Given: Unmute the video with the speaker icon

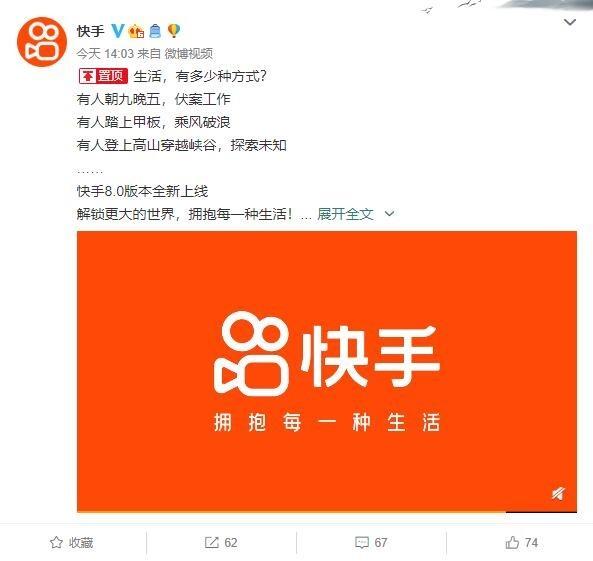Looking at the screenshot, I should (x=559, y=493).
